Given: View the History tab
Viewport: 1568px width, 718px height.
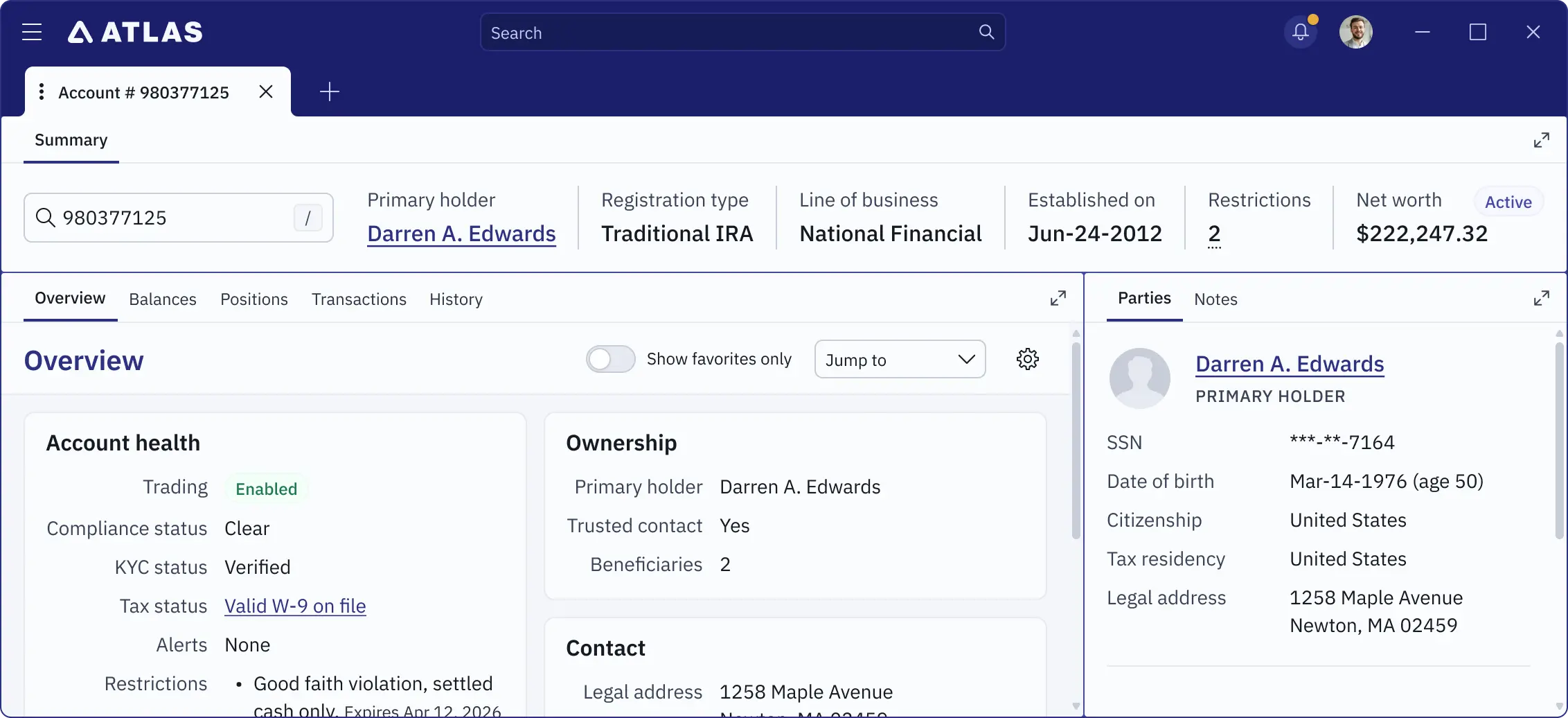Looking at the screenshot, I should (x=456, y=299).
